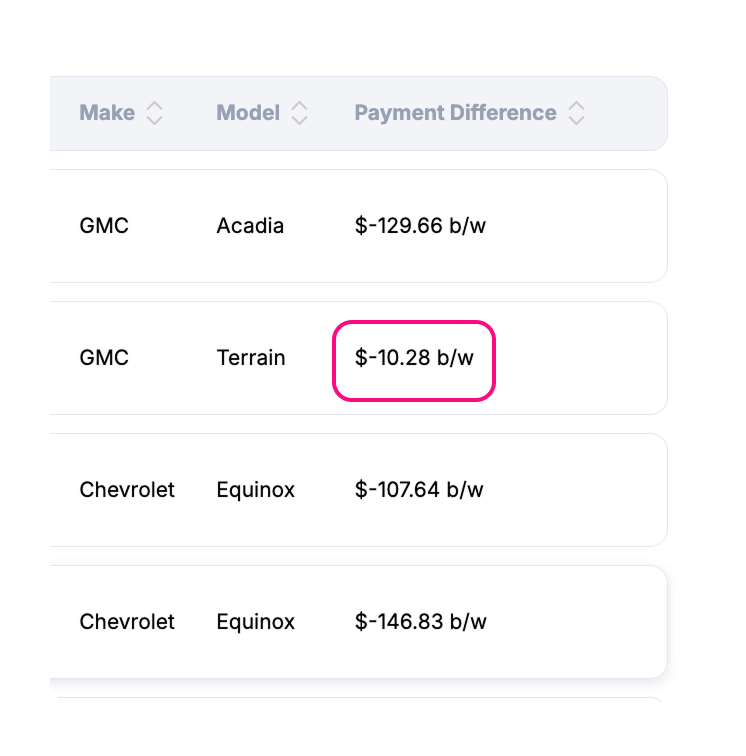Click the sort arrows beside Model
Screen dimensions: 746x756
[x=299, y=113]
